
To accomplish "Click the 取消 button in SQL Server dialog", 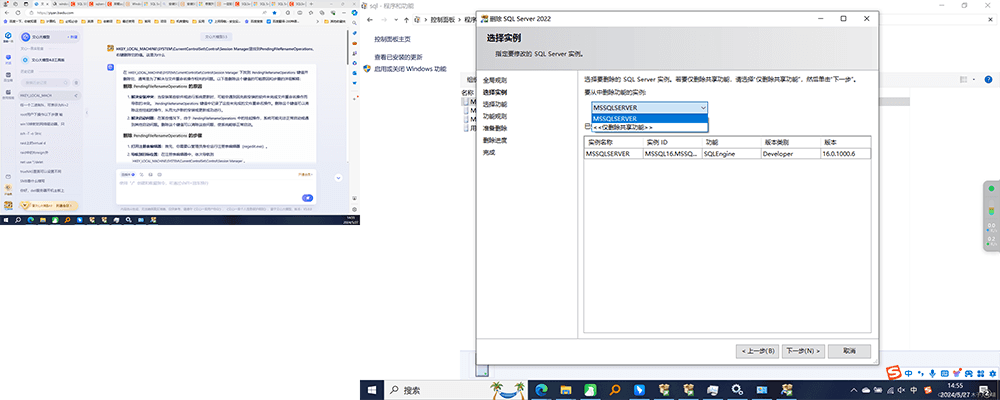I will [849, 352].
